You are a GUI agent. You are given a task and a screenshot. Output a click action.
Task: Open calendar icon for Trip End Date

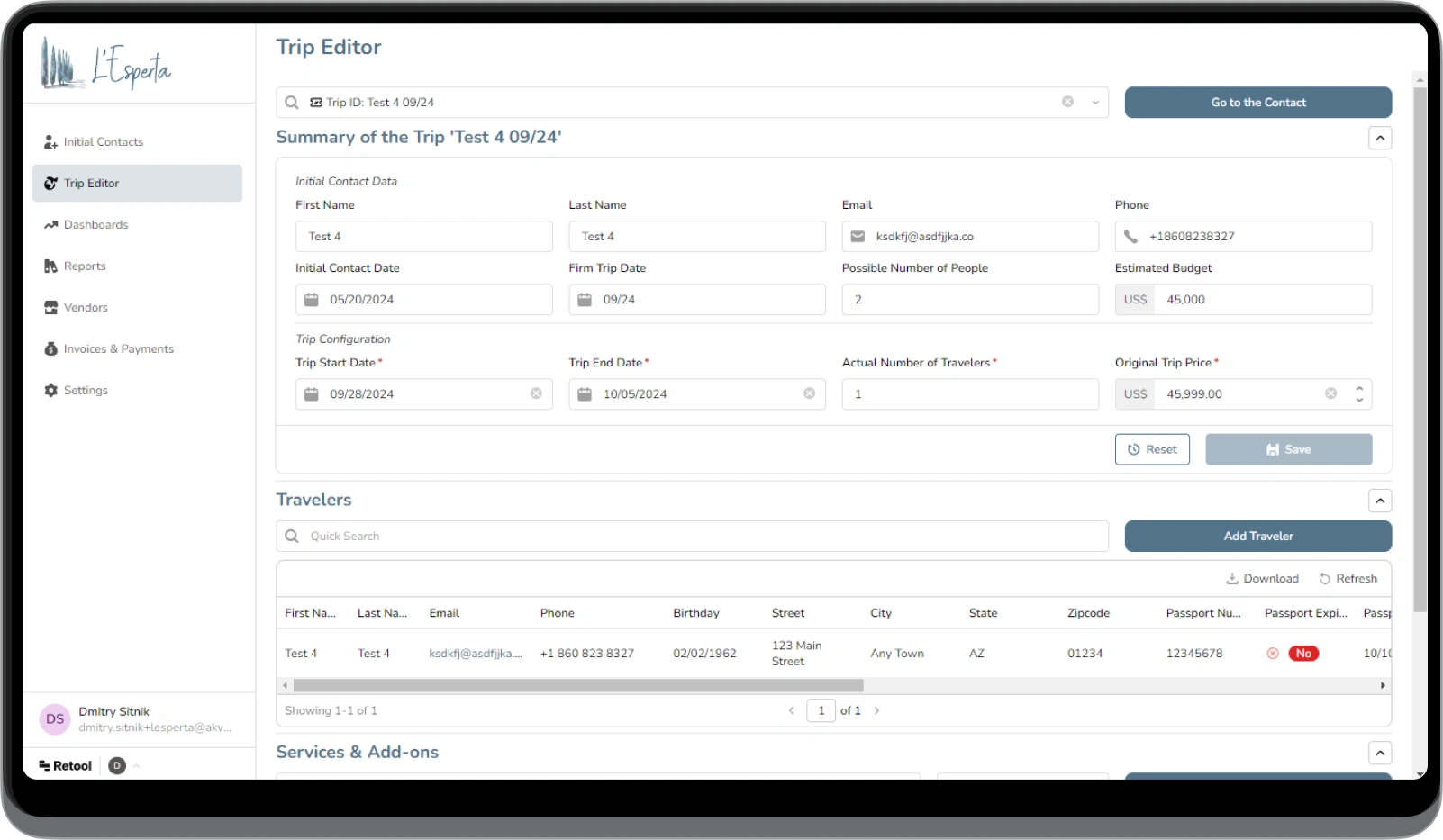pyautogui.click(x=585, y=394)
